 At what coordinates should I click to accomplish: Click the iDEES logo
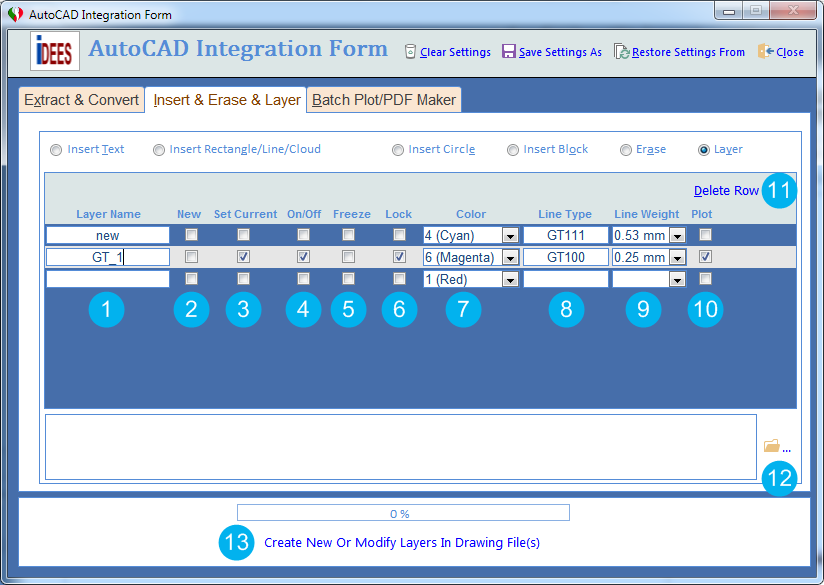tap(55, 51)
